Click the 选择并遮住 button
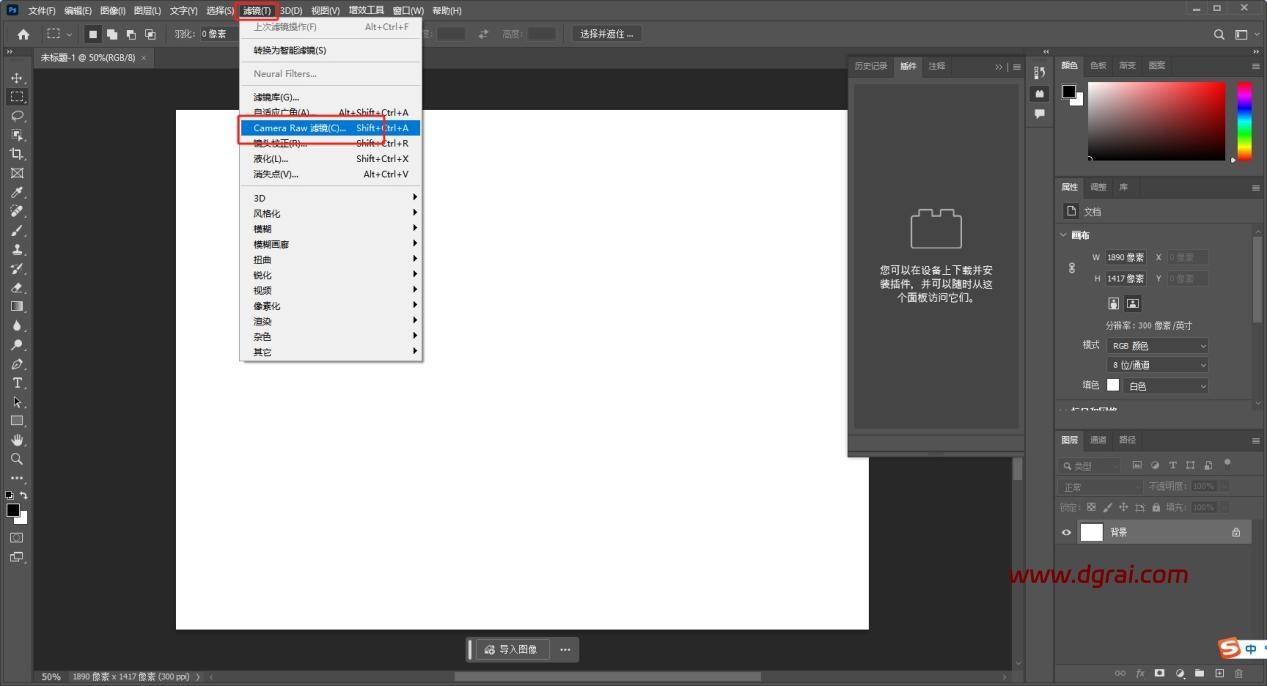The width and height of the screenshot is (1267, 686). 607,34
